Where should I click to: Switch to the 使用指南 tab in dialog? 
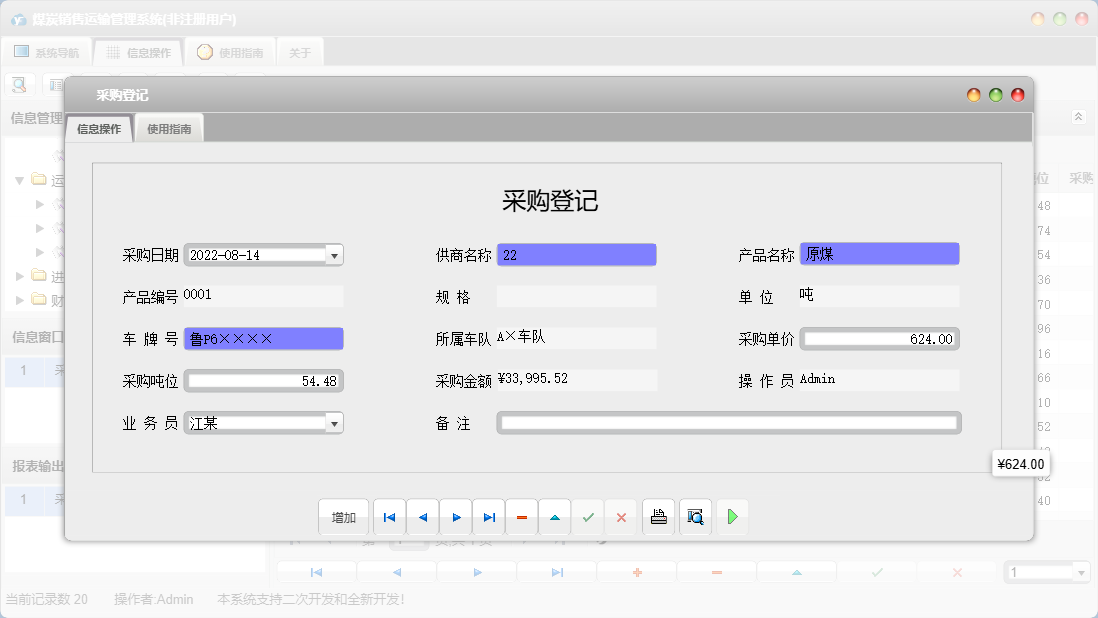169,128
